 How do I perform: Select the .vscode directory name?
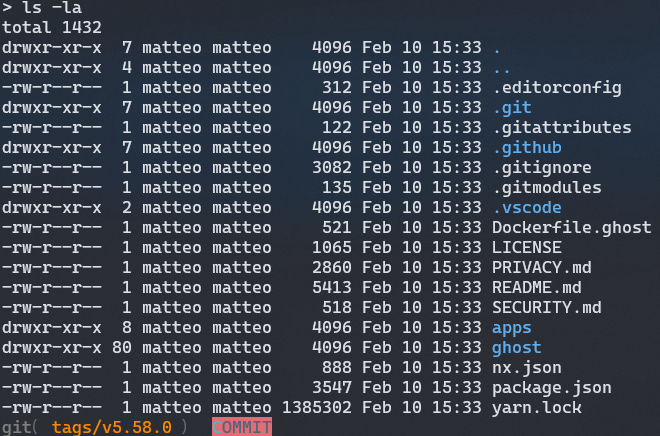(x=526, y=208)
